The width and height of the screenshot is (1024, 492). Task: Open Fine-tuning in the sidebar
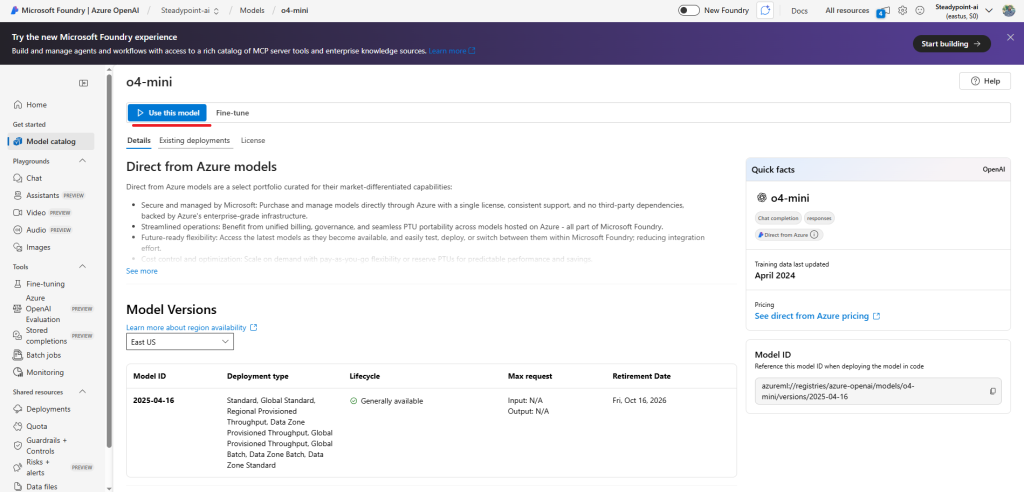pos(45,284)
